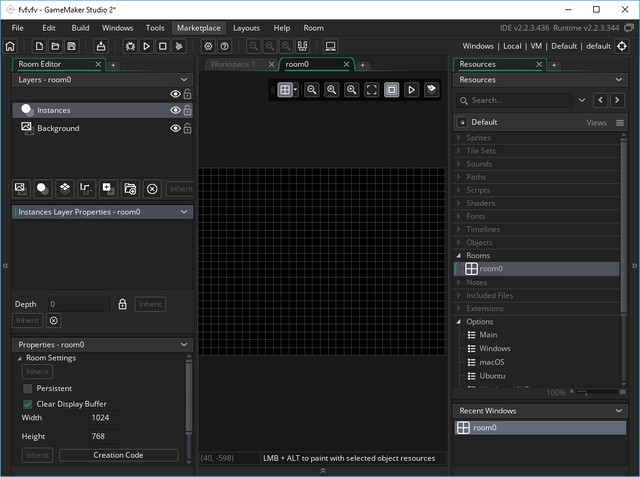The height and width of the screenshot is (477, 640).
Task: Collapse the Instances Layer Properties panel
Action: click(x=184, y=212)
